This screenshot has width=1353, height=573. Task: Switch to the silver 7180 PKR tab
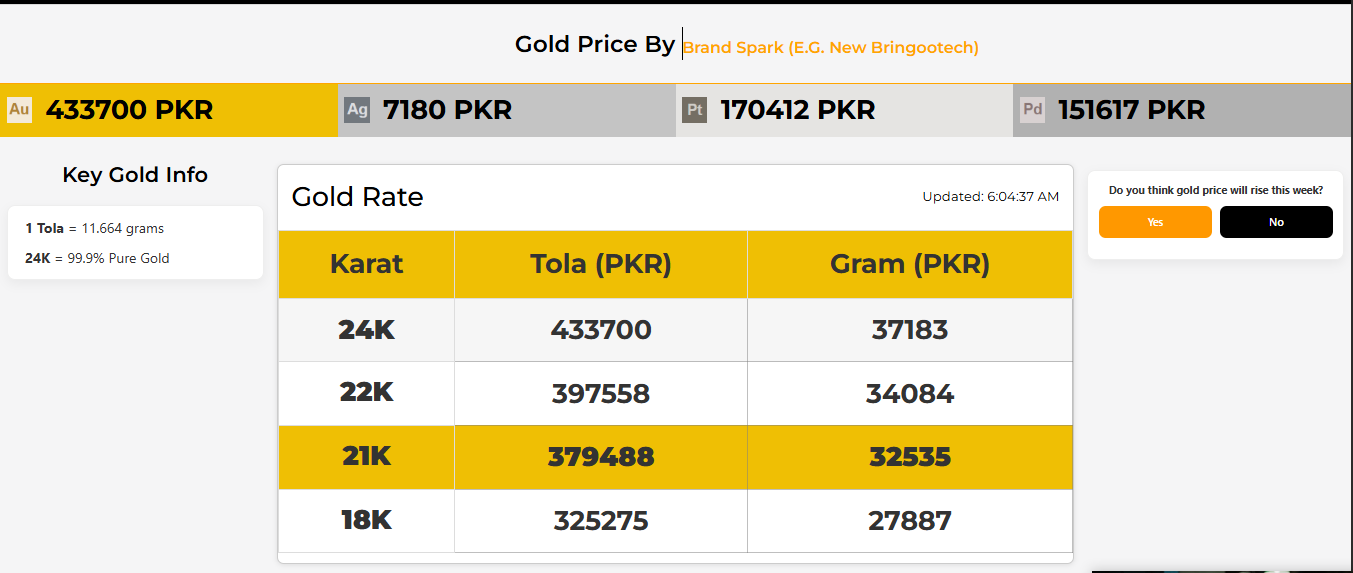[x=447, y=110]
